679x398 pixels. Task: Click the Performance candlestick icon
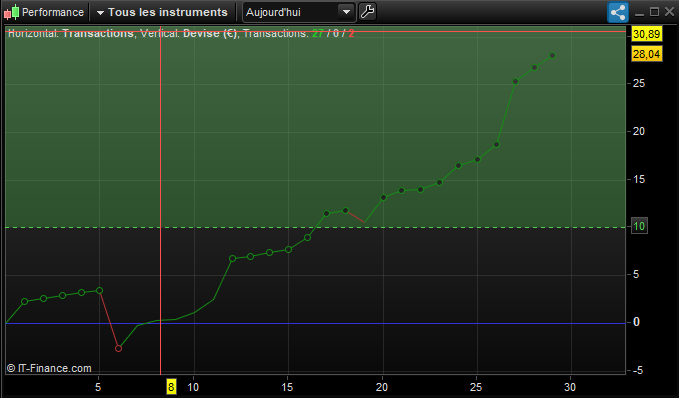point(12,12)
